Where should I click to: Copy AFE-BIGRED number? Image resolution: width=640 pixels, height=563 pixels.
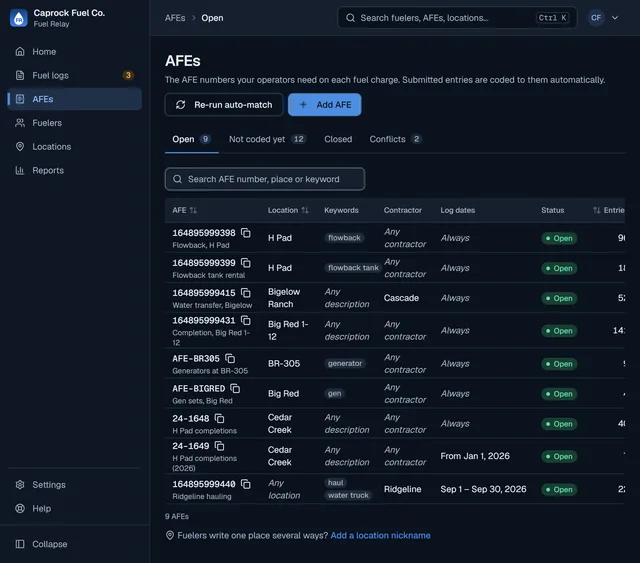pyautogui.click(x=235, y=388)
